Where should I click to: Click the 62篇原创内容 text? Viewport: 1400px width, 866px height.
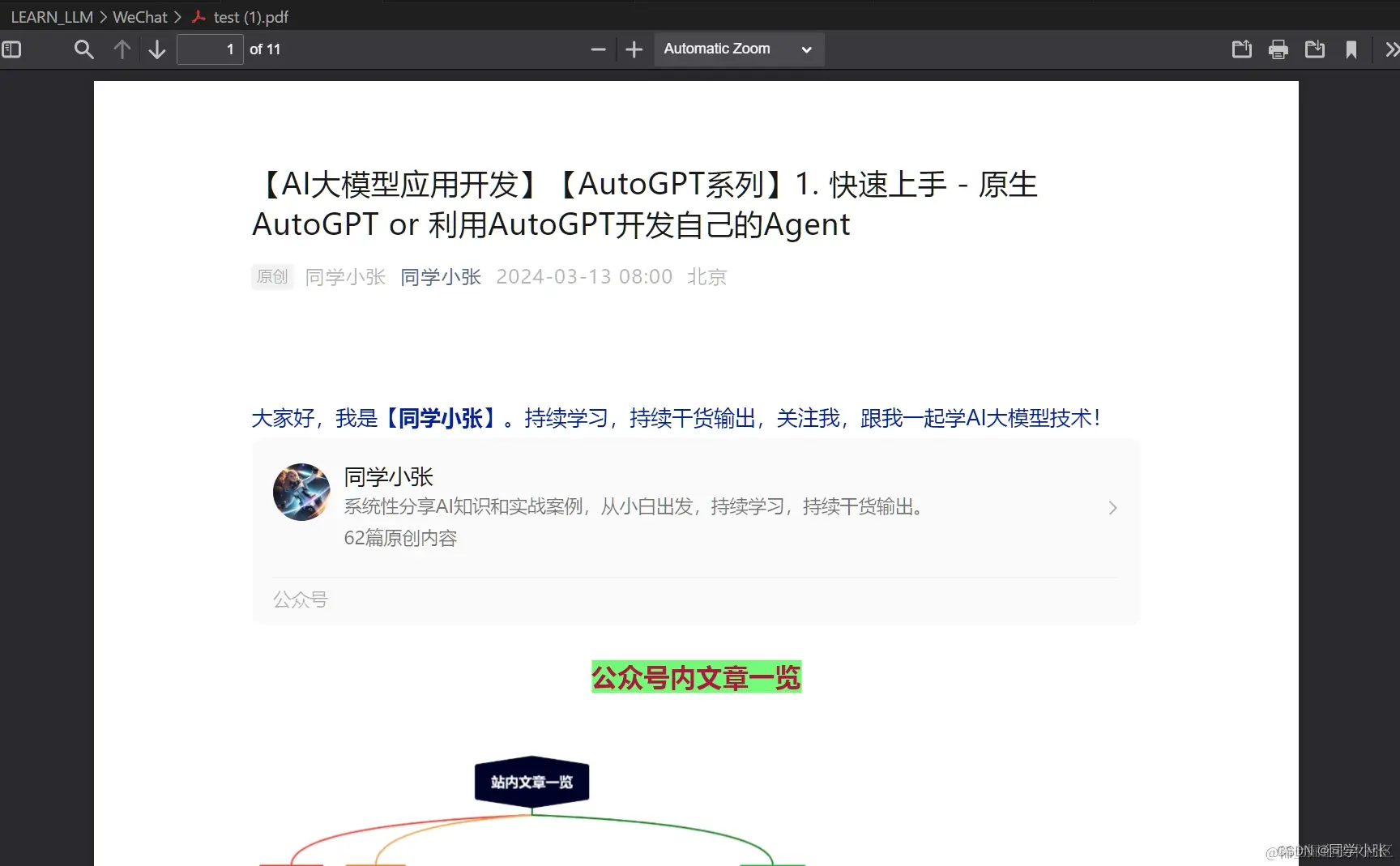[x=400, y=538]
